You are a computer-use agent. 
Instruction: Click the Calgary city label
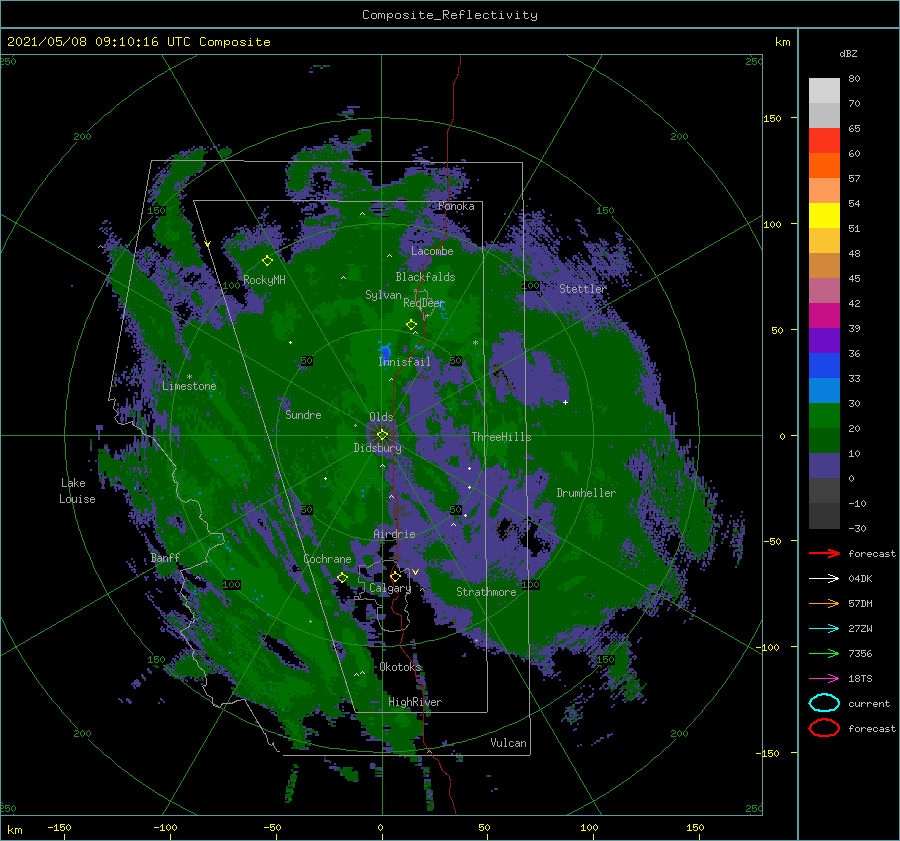point(390,588)
